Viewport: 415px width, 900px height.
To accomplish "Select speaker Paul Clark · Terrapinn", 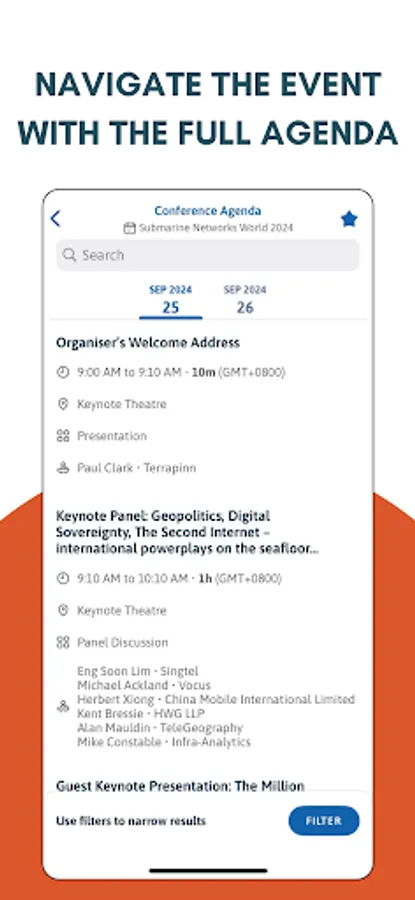I will coord(137,468).
